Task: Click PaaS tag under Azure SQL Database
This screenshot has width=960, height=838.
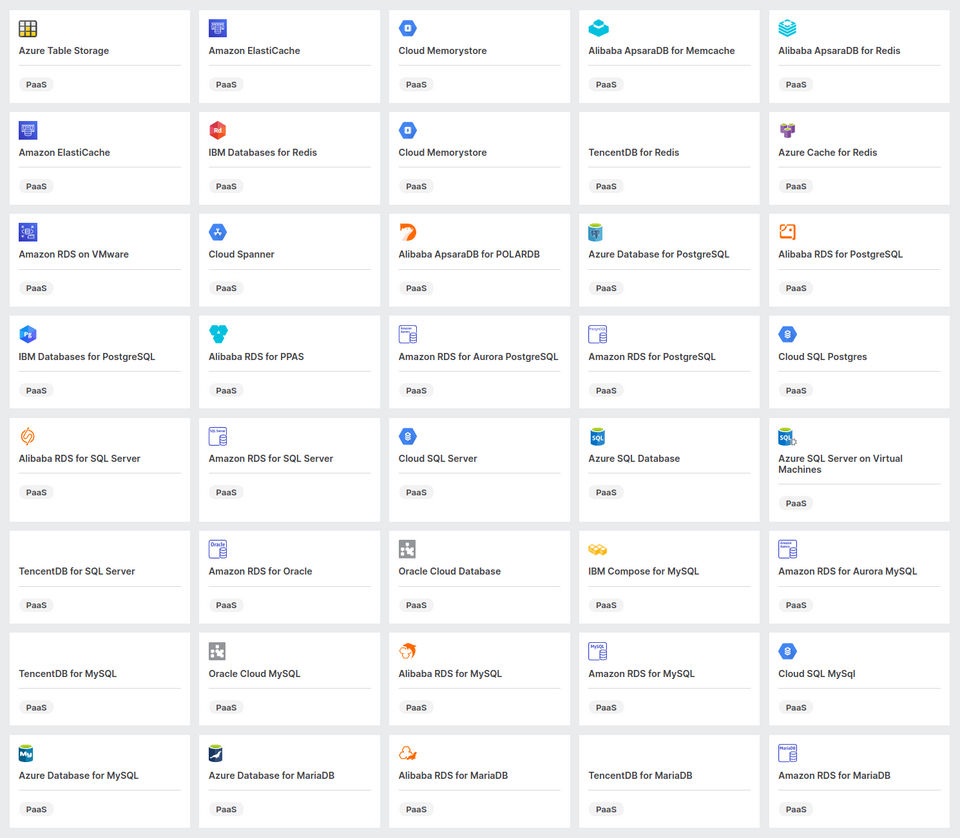Action: [x=606, y=492]
